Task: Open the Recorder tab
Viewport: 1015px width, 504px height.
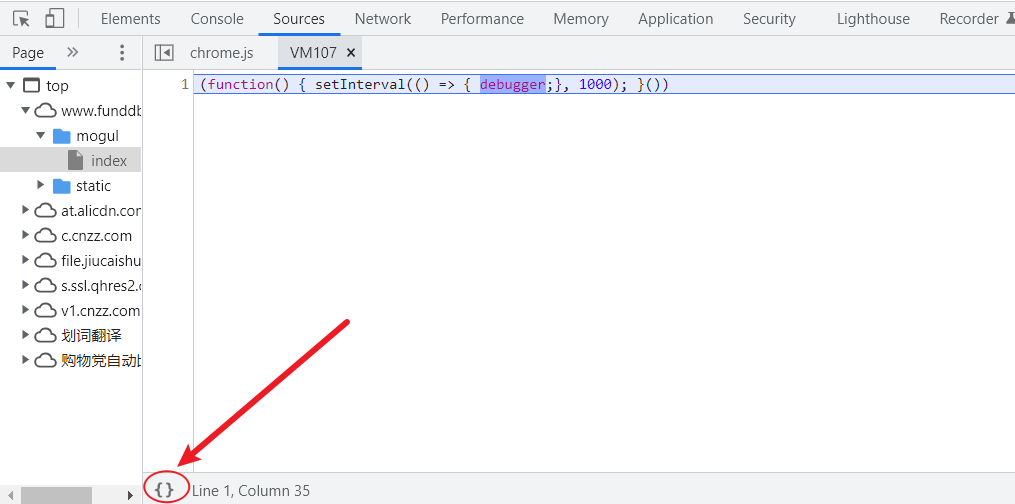Action: point(969,19)
